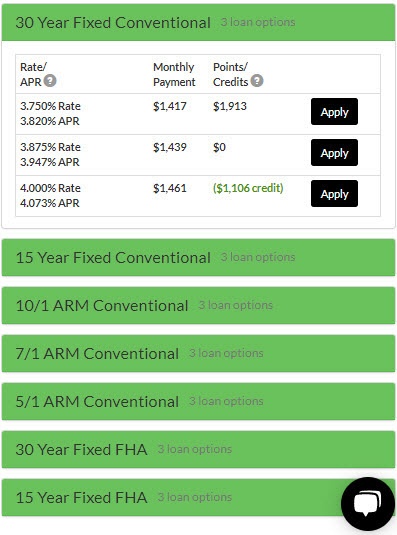Expand the 10/1 ARM Conventional section
The image size is (397, 535).
pos(198,305)
